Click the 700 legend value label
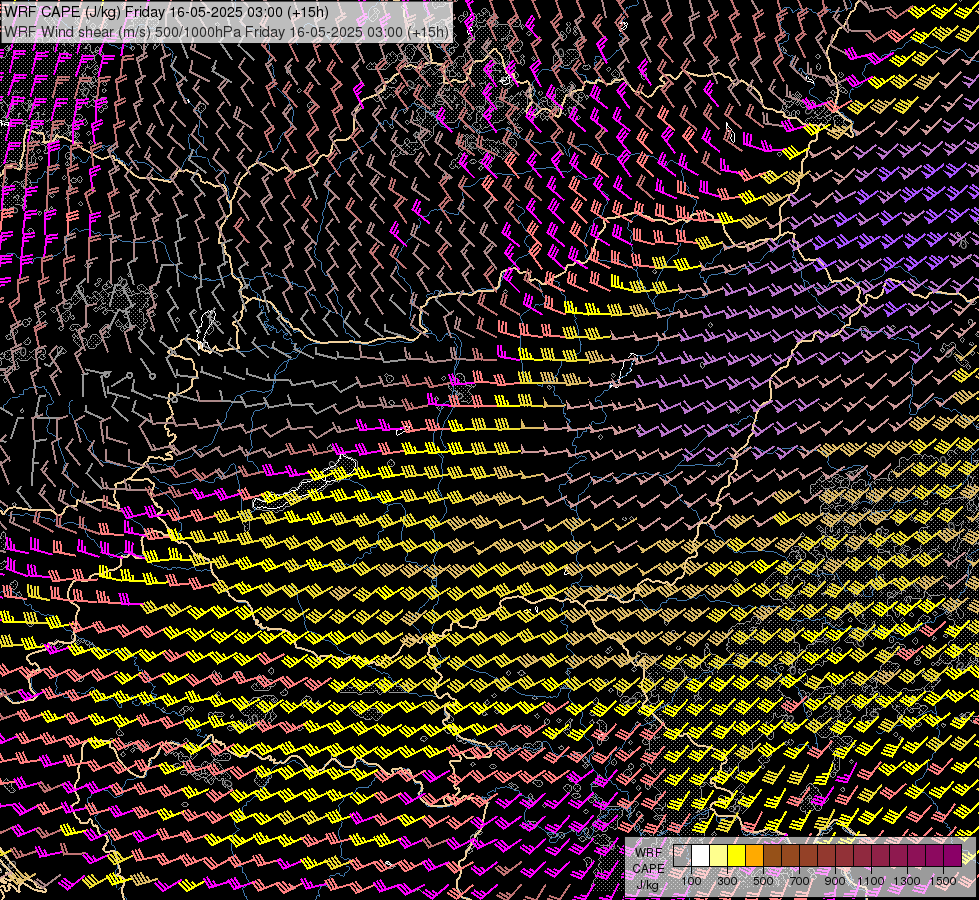The height and width of the screenshot is (900, 979). coord(799,881)
